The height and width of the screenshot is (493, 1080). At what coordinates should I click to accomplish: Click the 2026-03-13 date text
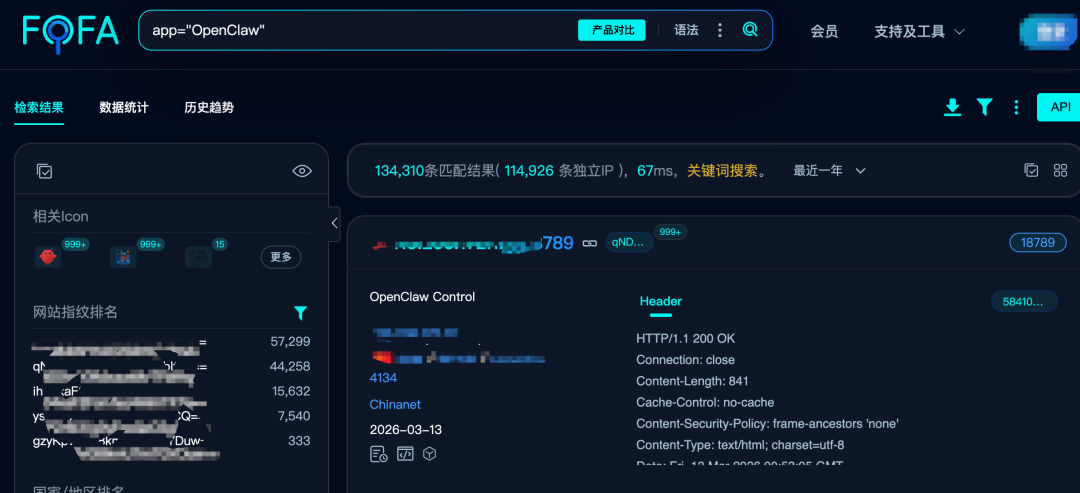point(406,430)
